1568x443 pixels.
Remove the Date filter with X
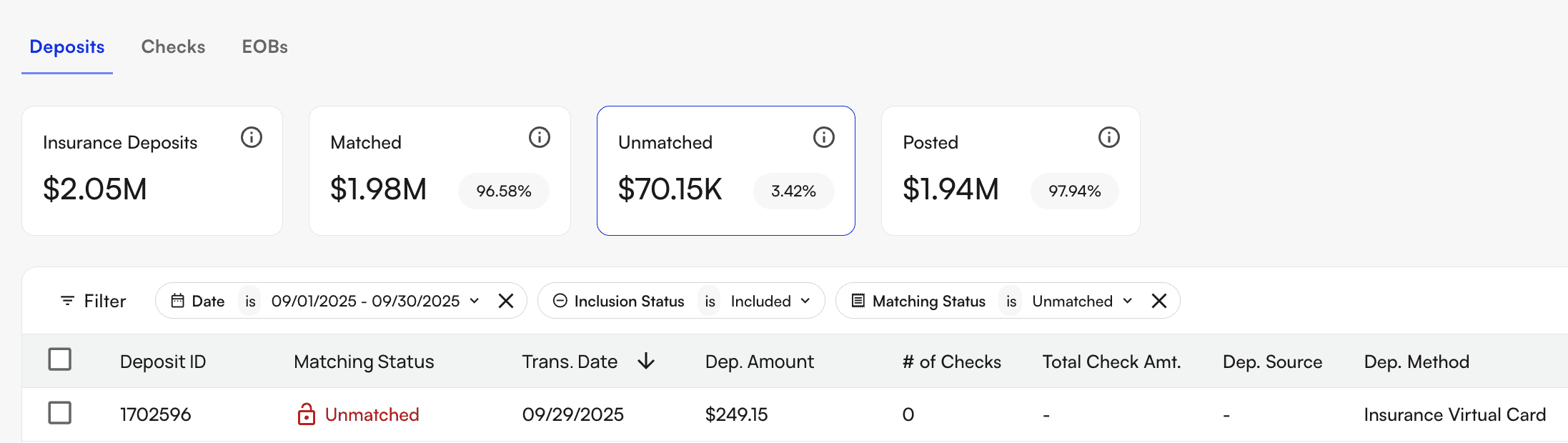(x=506, y=301)
